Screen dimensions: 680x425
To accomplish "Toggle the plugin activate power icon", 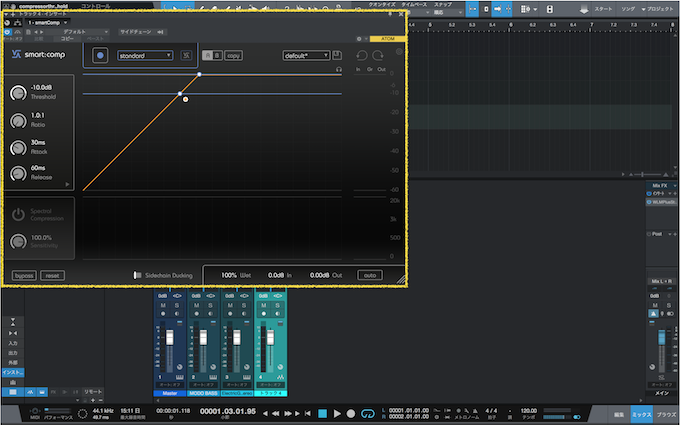I will click(8, 32).
